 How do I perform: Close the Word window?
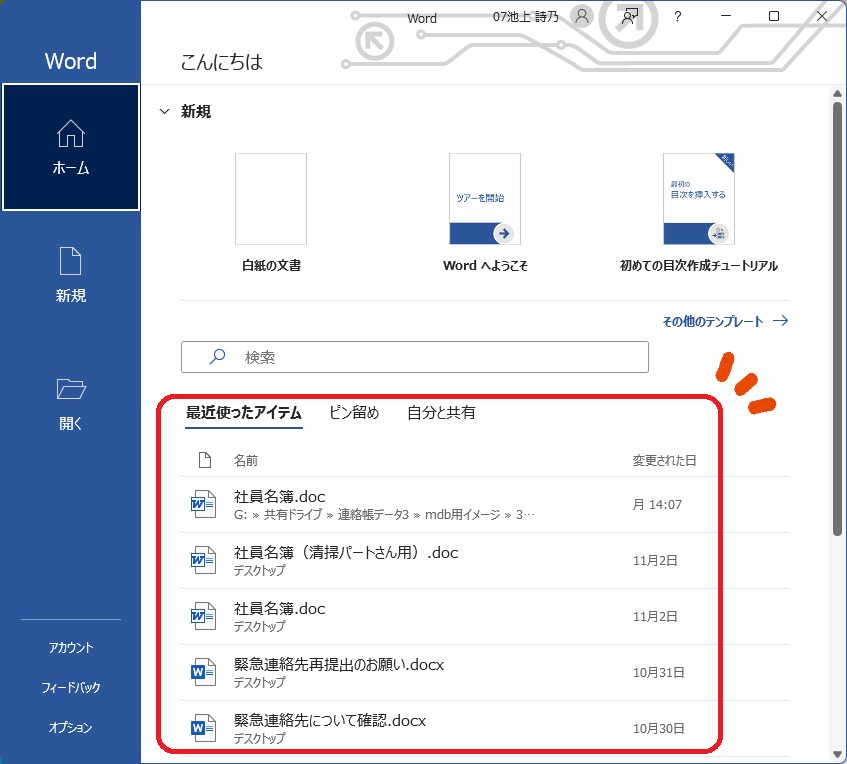[x=822, y=16]
